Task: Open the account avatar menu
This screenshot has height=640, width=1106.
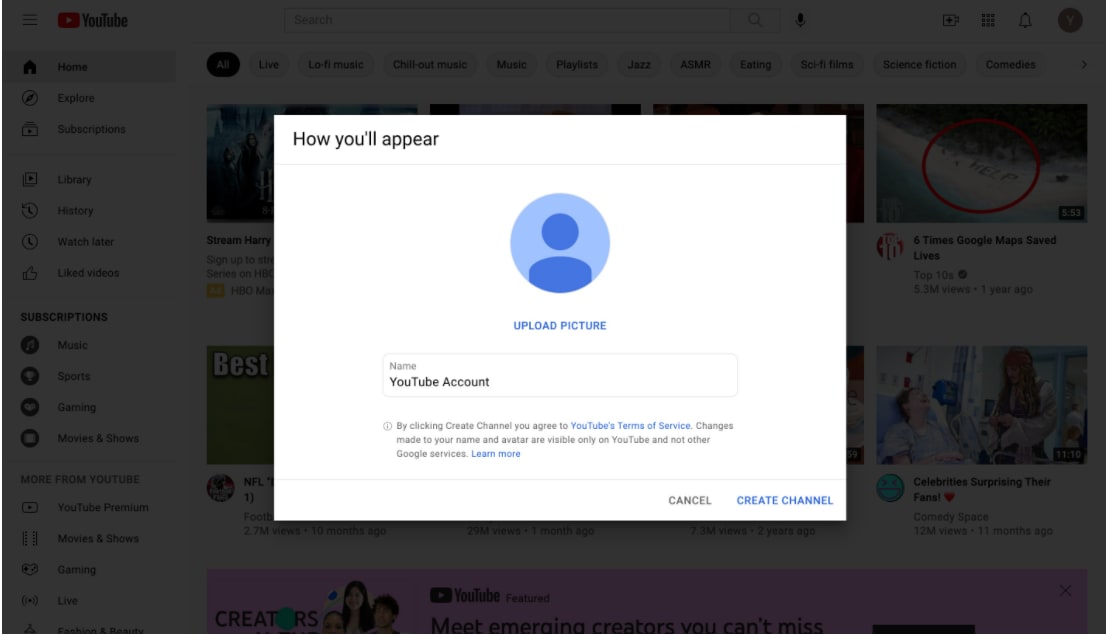Action: [x=1069, y=20]
